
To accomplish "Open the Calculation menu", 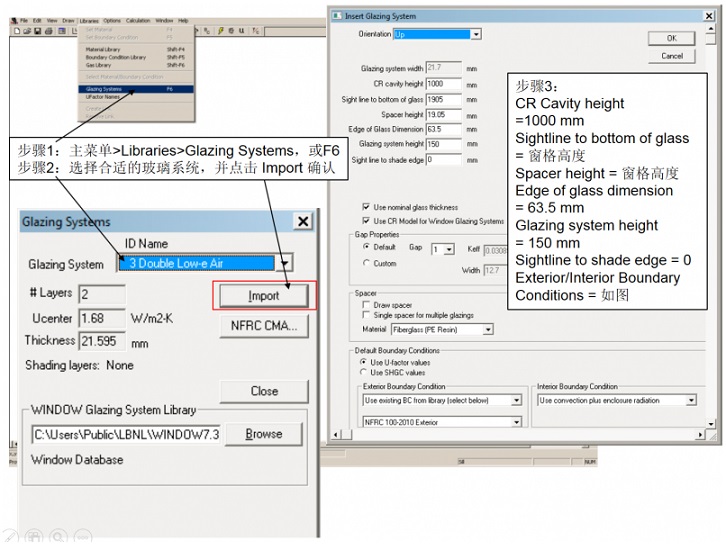I will (x=138, y=20).
